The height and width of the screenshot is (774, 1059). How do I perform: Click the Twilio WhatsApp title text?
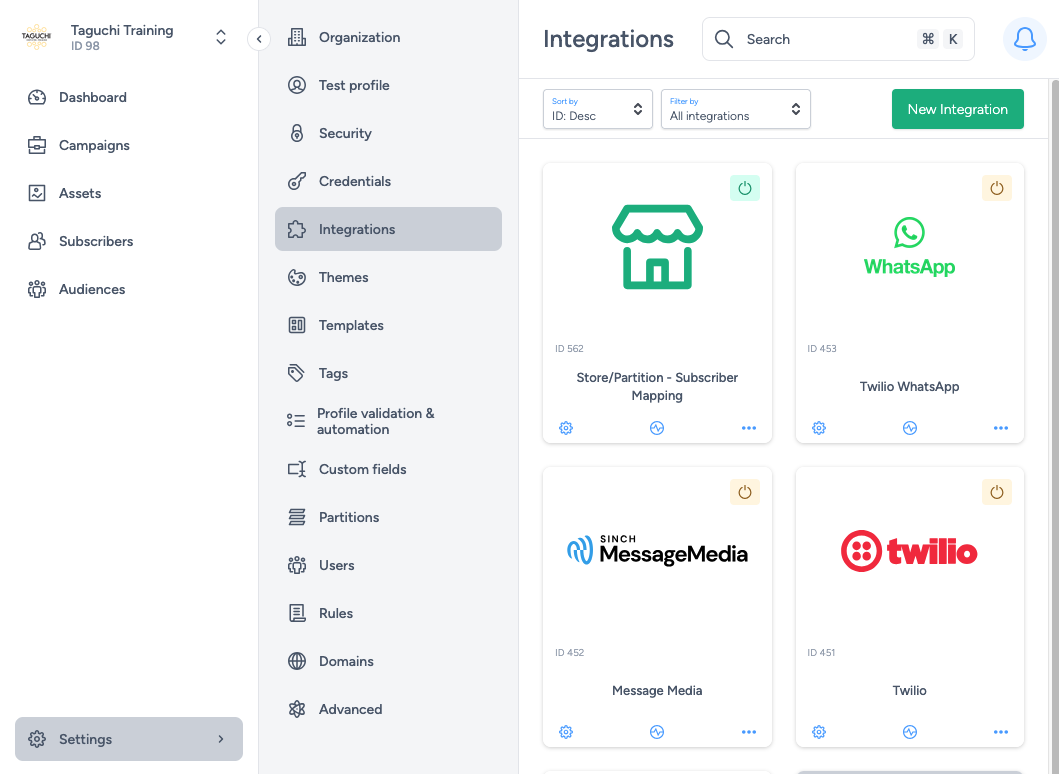(909, 386)
